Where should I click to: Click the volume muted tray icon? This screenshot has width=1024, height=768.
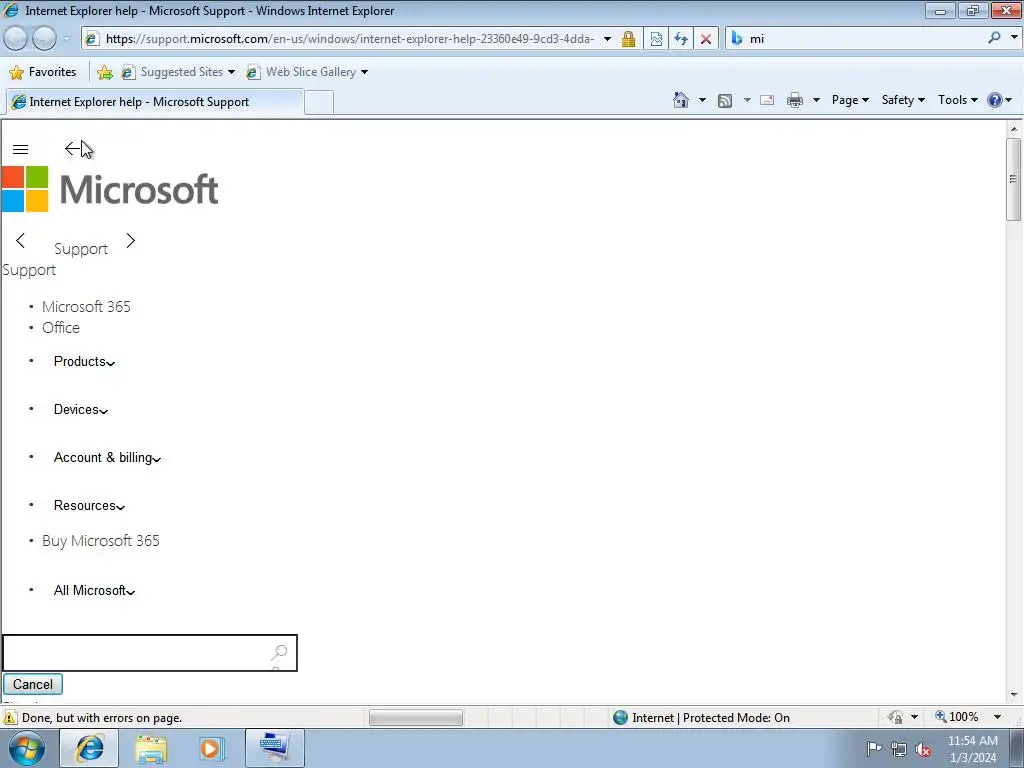(x=923, y=750)
